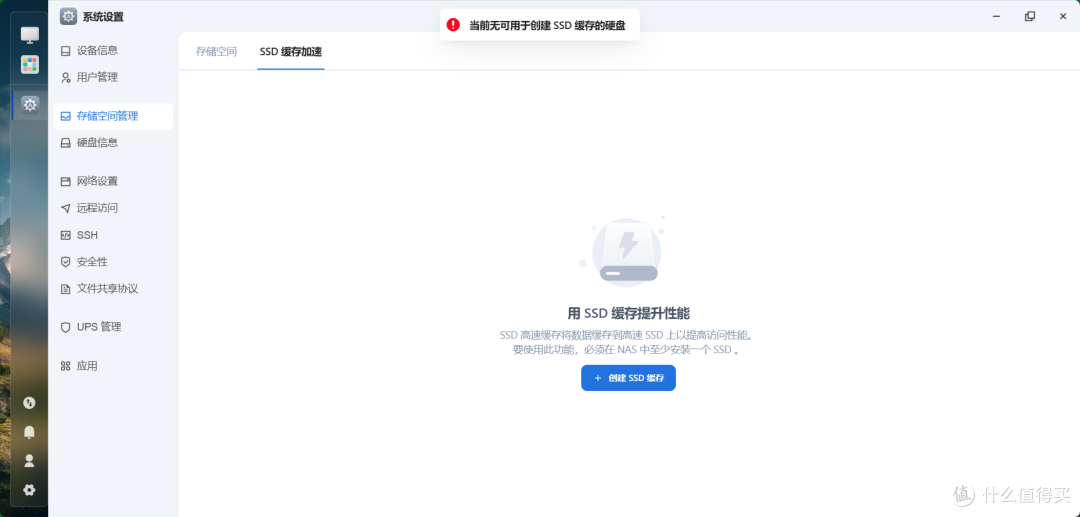Click the 系统设置 window title gear icon
Viewport: 1080px width, 517px height.
pos(68,17)
